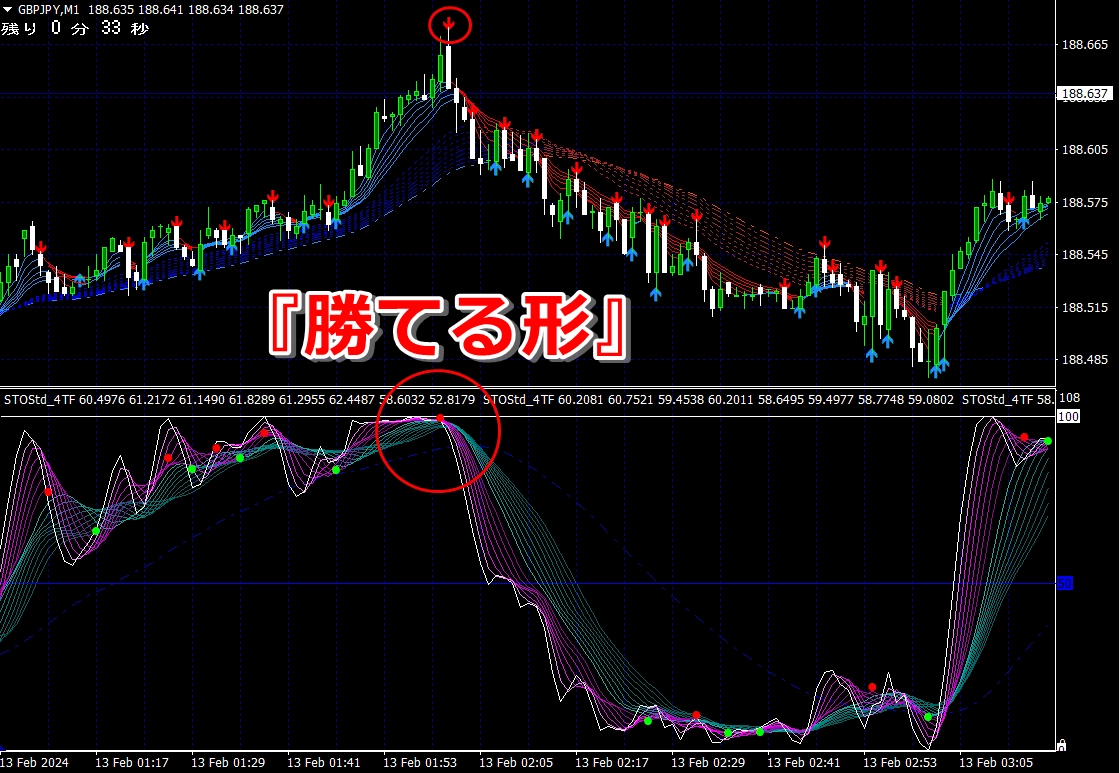Click the lowest blue up arrow near 02:53

point(935,370)
